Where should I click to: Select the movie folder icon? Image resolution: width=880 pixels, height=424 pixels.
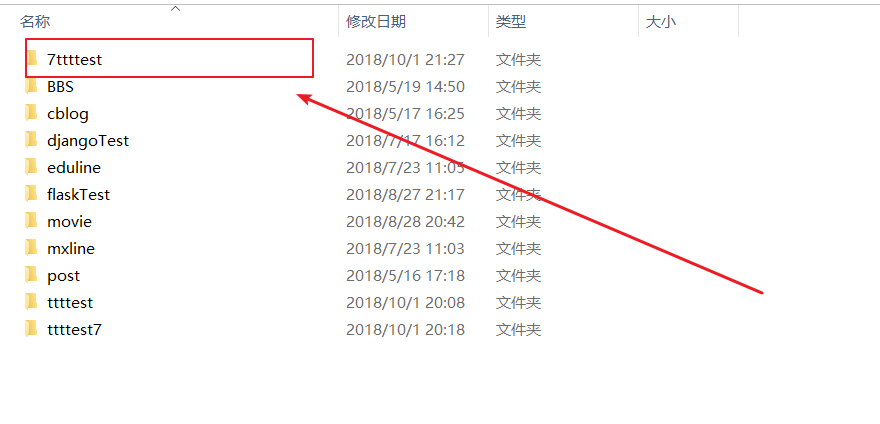pyautogui.click(x=32, y=221)
